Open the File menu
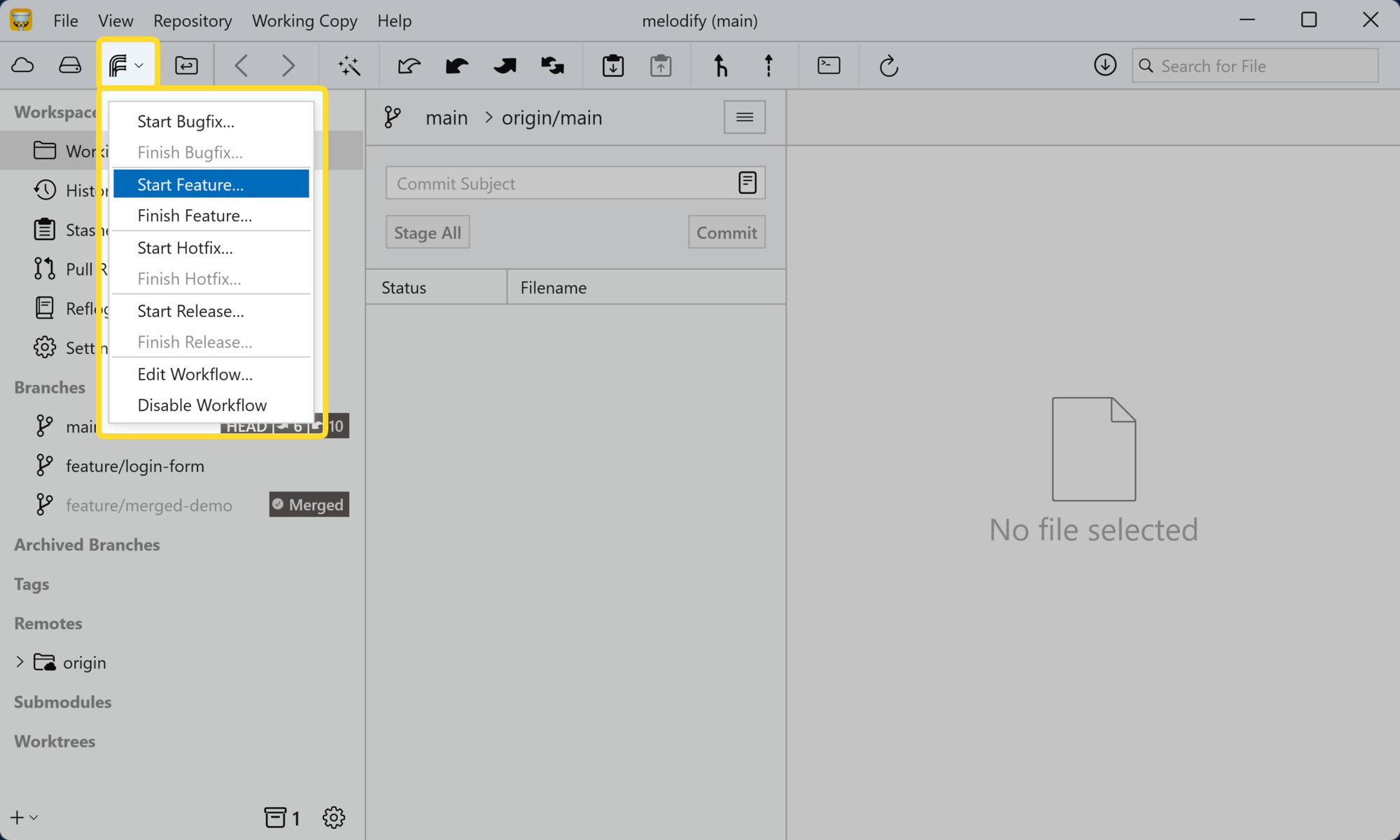The image size is (1400, 840). [x=66, y=21]
